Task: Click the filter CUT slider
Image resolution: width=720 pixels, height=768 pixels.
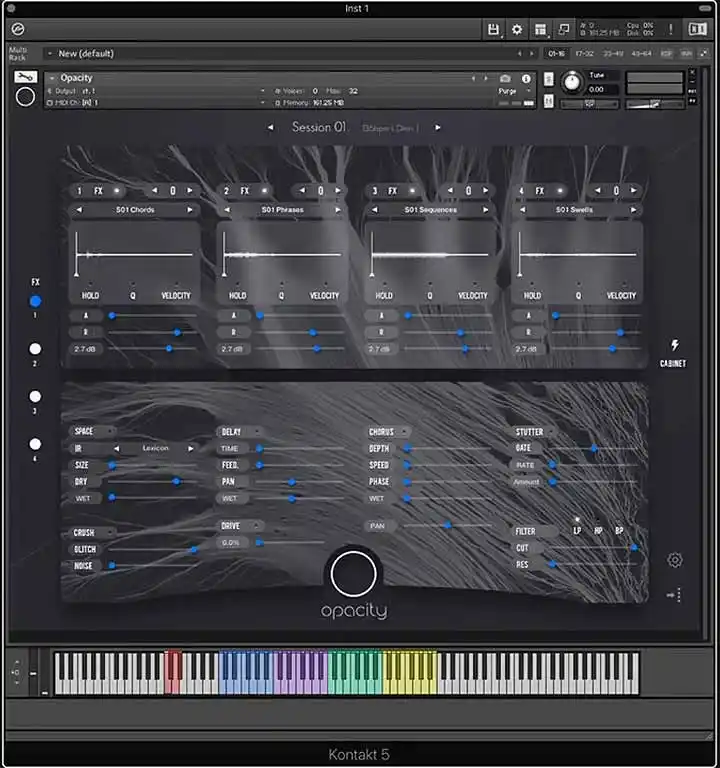Action: point(594,548)
